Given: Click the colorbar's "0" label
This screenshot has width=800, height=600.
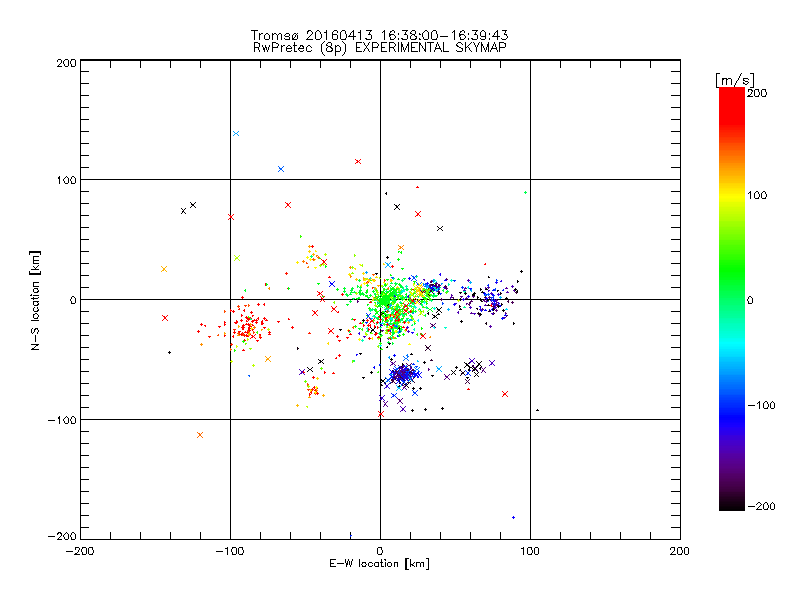Looking at the screenshot, I should [750, 300].
